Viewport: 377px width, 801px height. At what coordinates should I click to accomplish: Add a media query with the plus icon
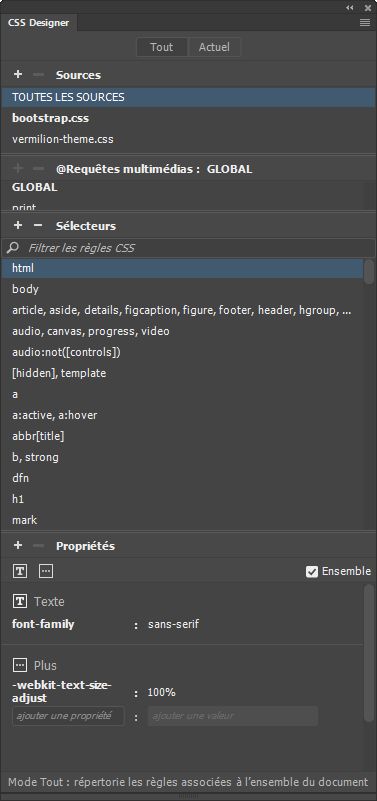coord(18,168)
